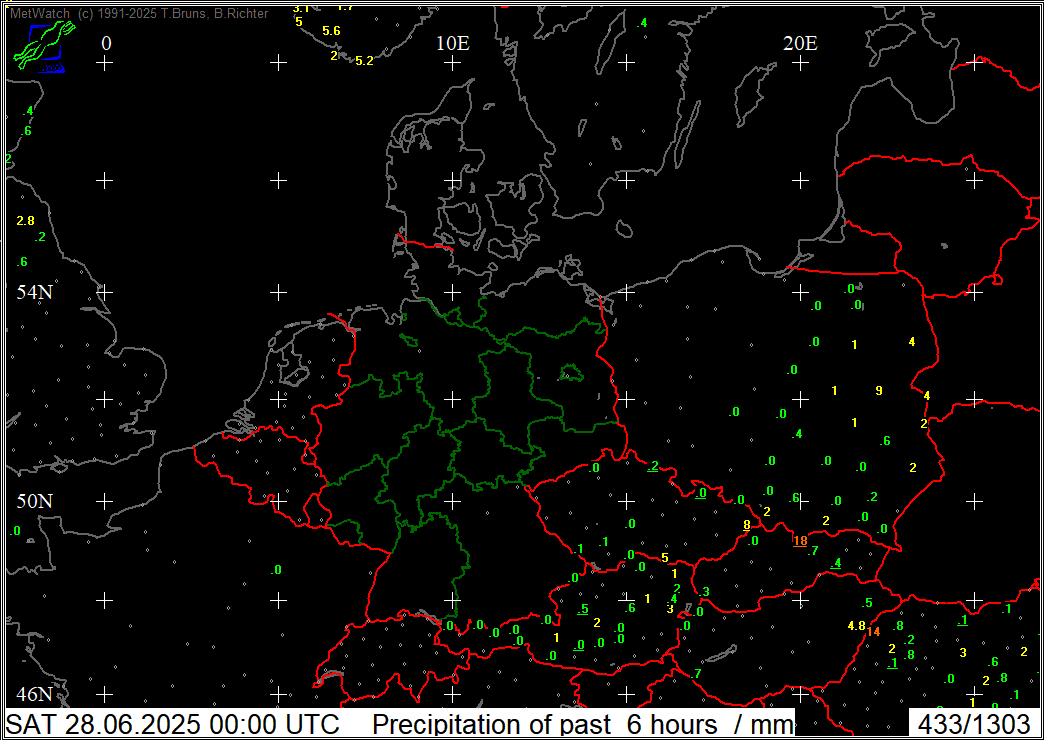Screen dimensions: 1044x740
Task: Select the orange '14' precipitation value
Action: [x=874, y=631]
